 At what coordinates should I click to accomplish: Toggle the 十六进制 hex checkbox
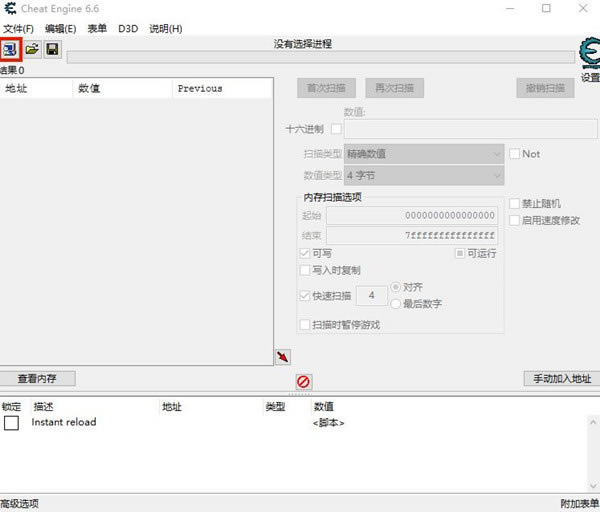click(x=336, y=129)
